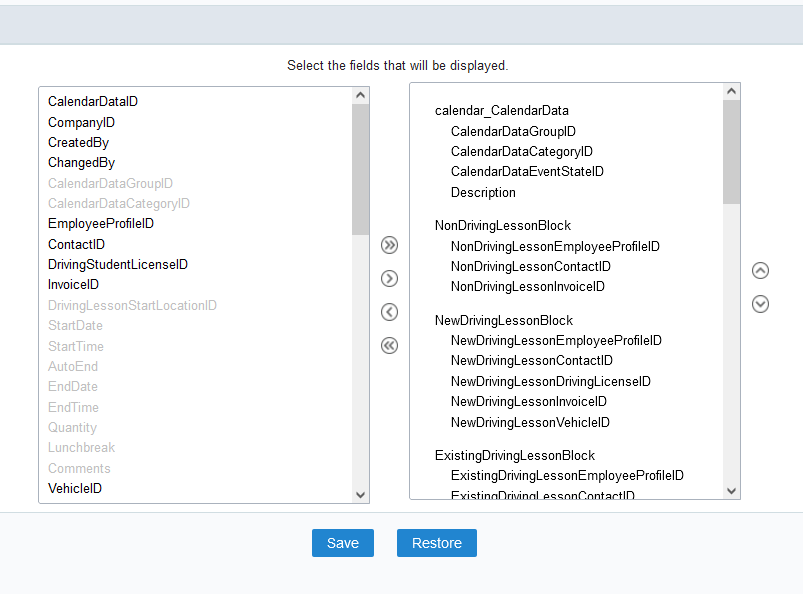Click the right list scroll down arrow
The width and height of the screenshot is (803, 594).
tap(731, 491)
